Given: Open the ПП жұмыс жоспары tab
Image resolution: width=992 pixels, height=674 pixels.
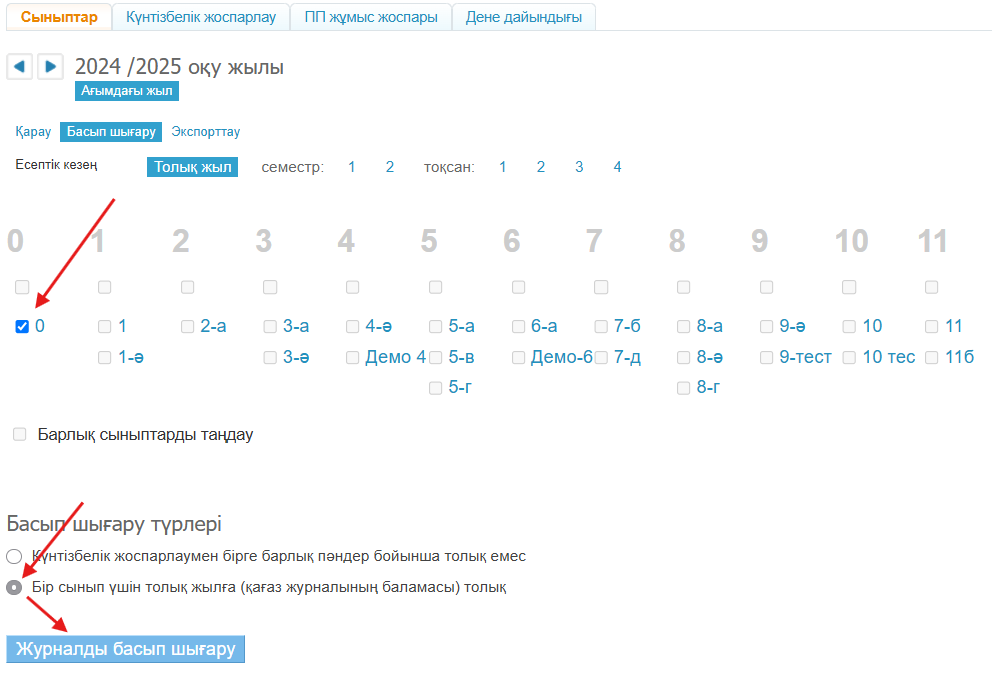Looking at the screenshot, I should (370, 17).
